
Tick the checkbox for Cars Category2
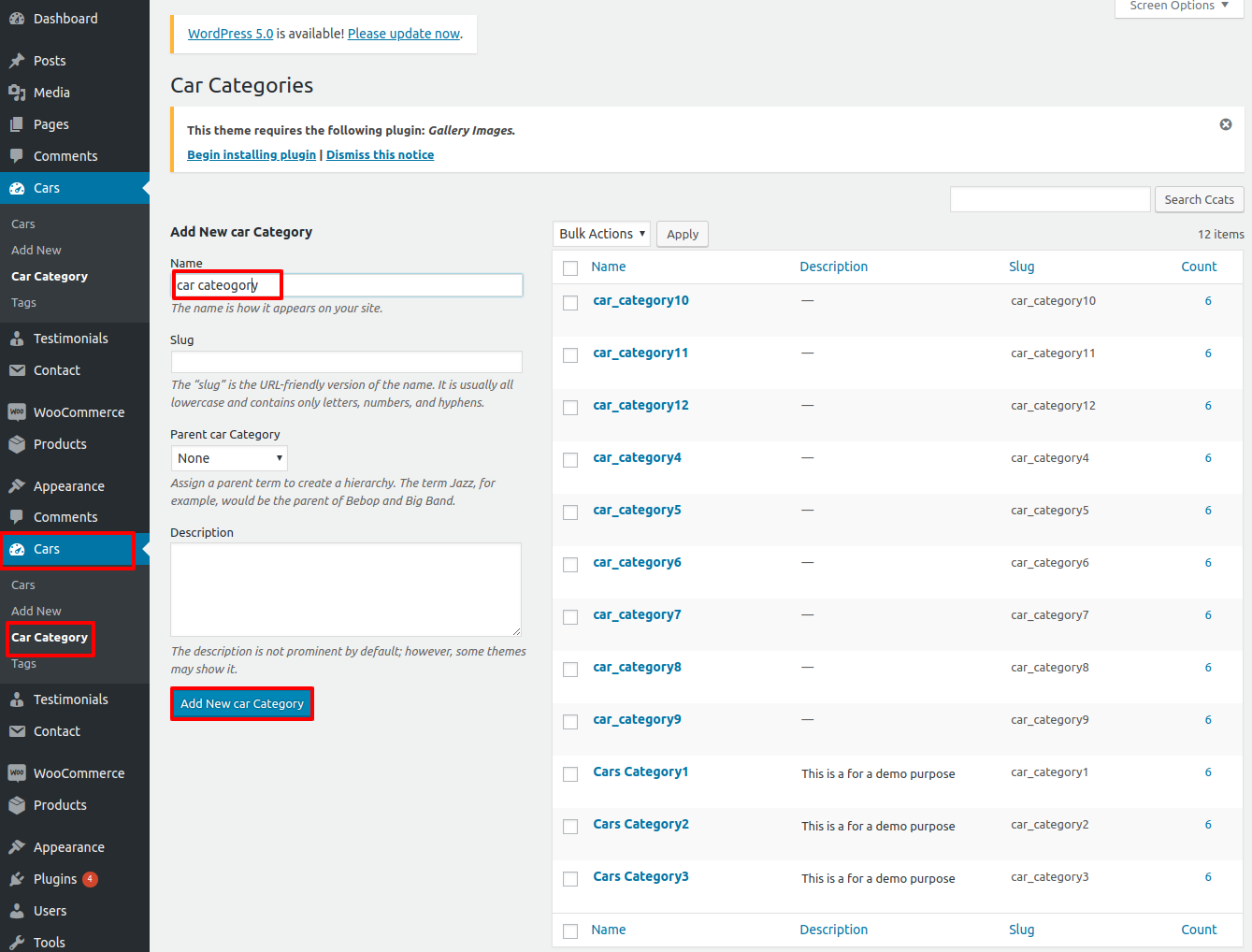[570, 827]
